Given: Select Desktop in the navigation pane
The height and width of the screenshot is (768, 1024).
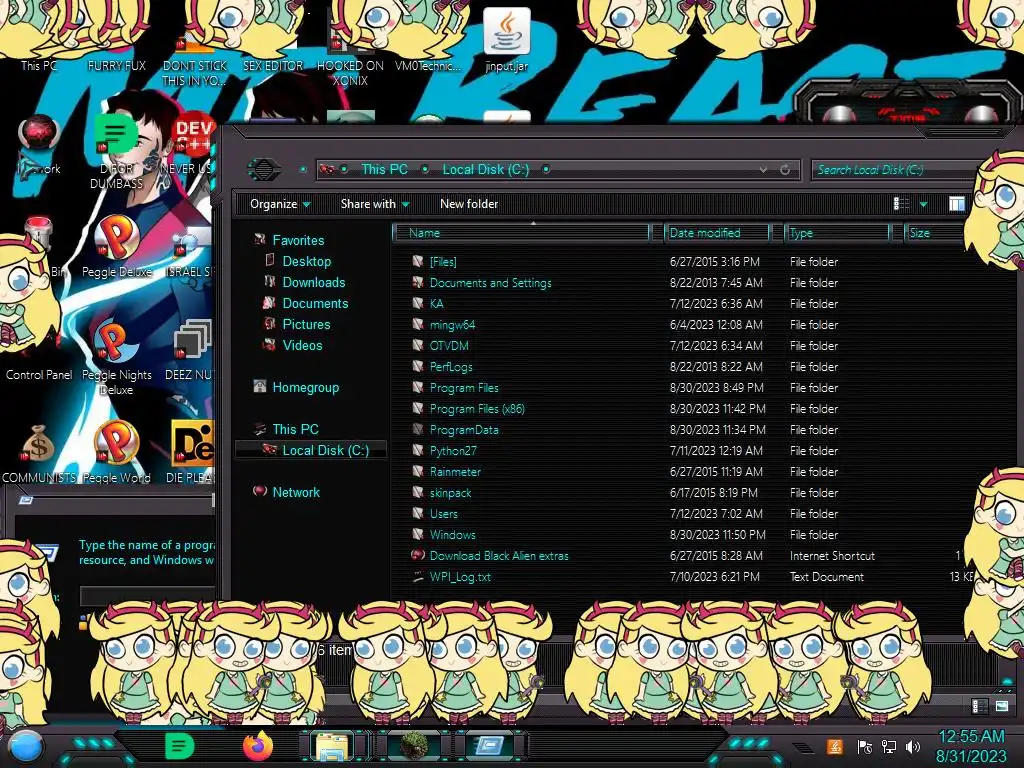Looking at the screenshot, I should pos(306,261).
